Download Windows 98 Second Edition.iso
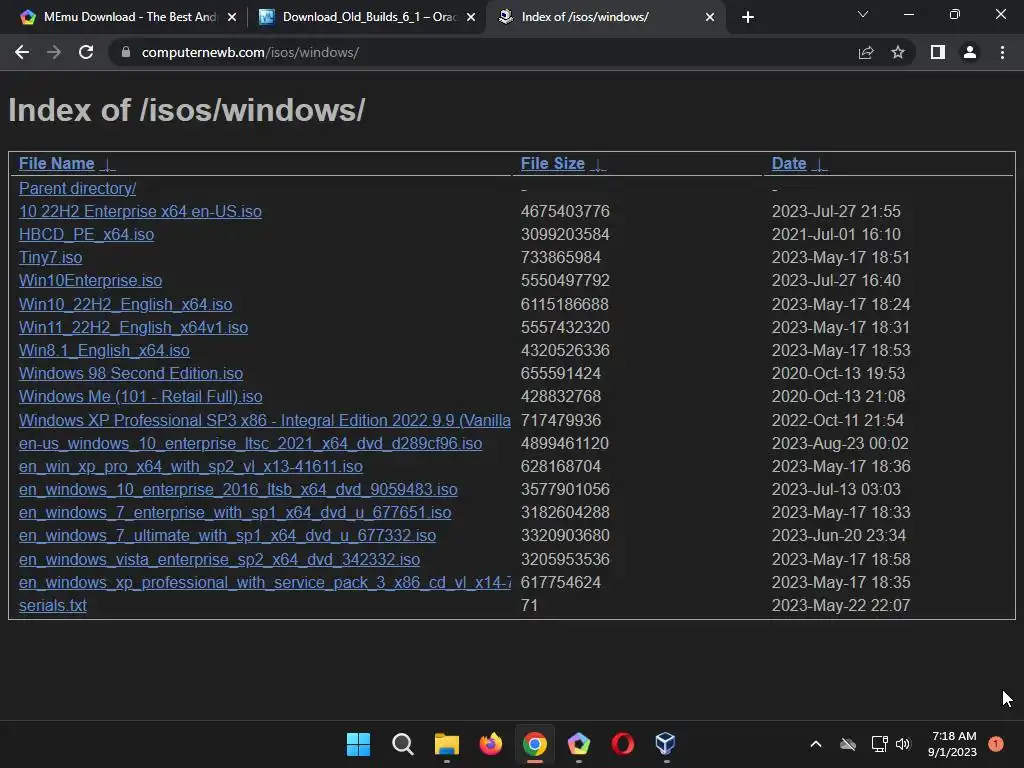The width and height of the screenshot is (1024, 768). (x=131, y=373)
